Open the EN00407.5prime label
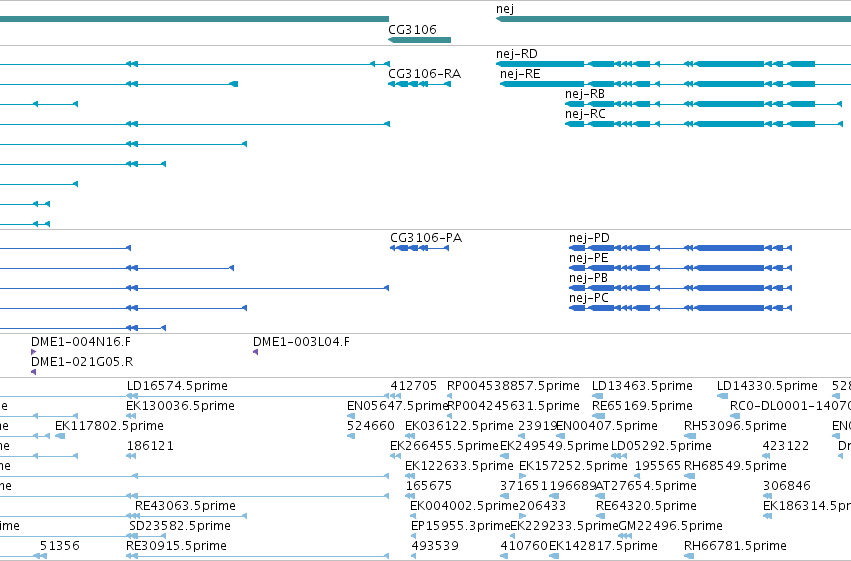851x561 pixels. click(607, 426)
